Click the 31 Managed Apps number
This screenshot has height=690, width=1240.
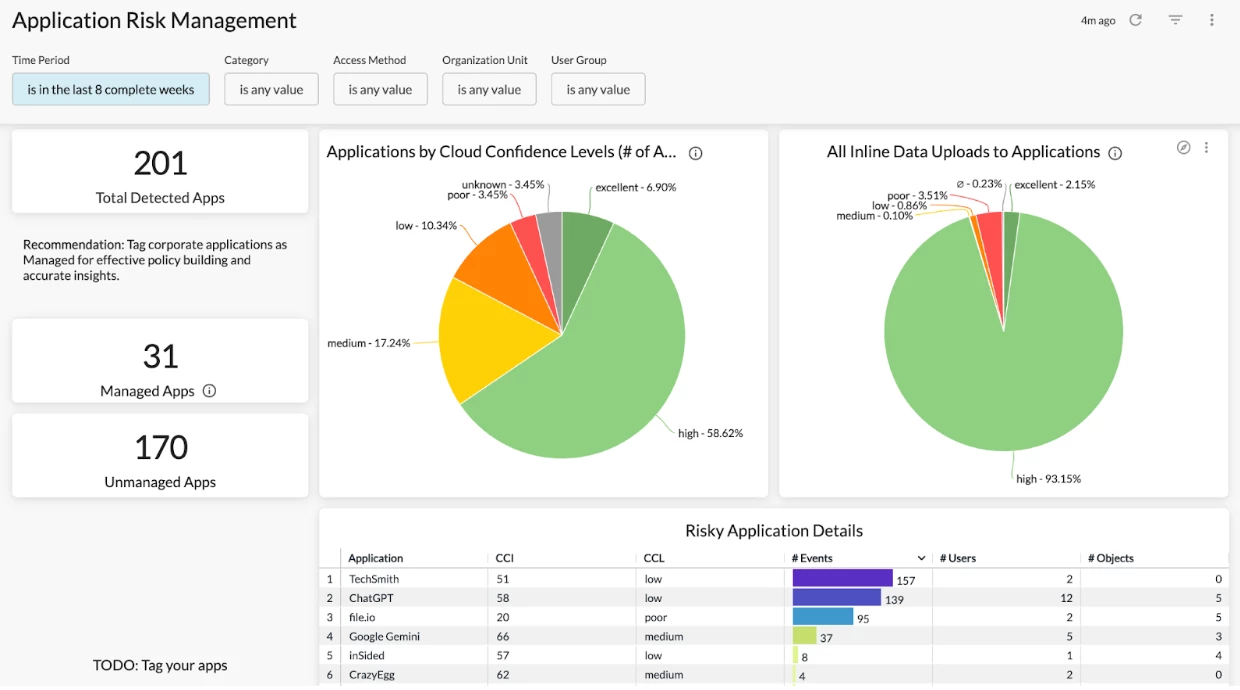[x=160, y=356]
